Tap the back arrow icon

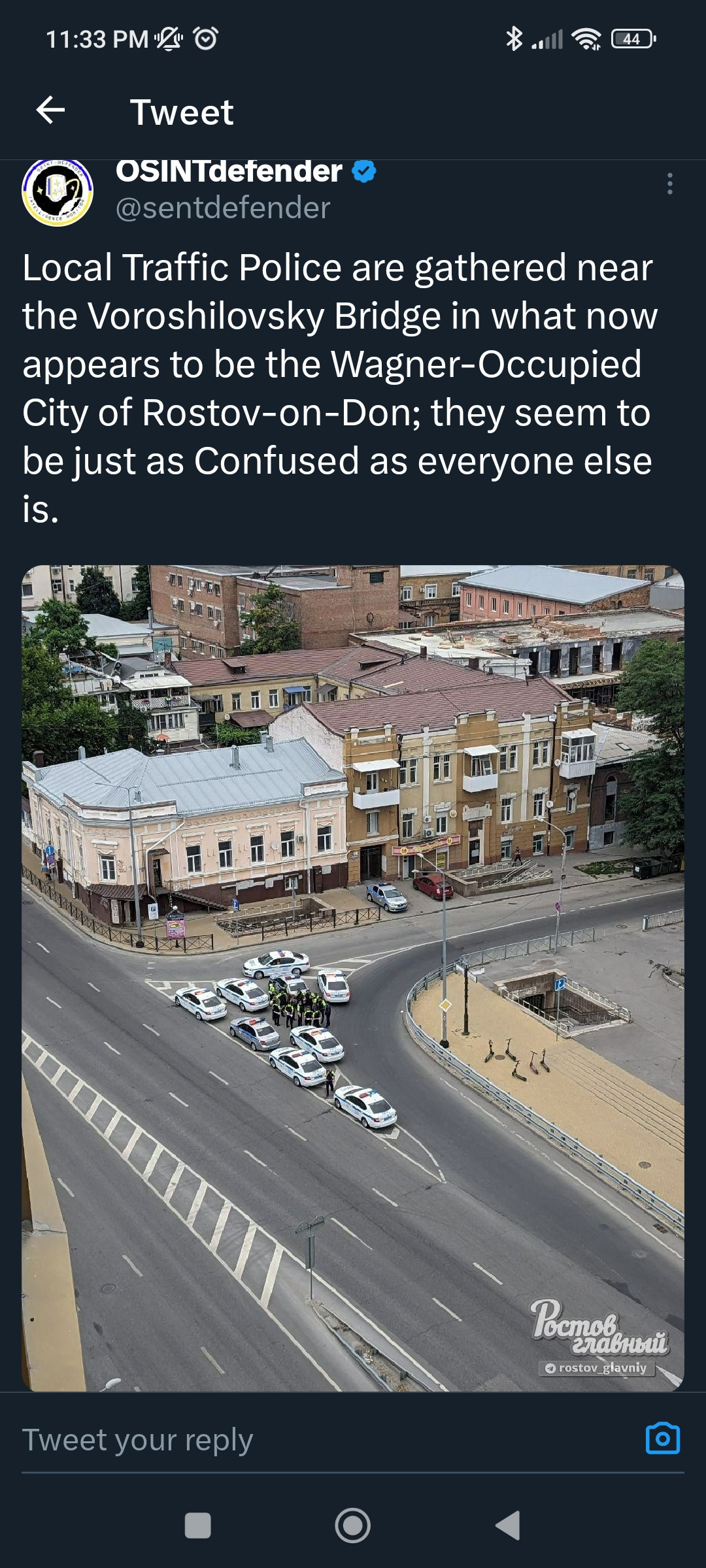pyautogui.click(x=50, y=110)
